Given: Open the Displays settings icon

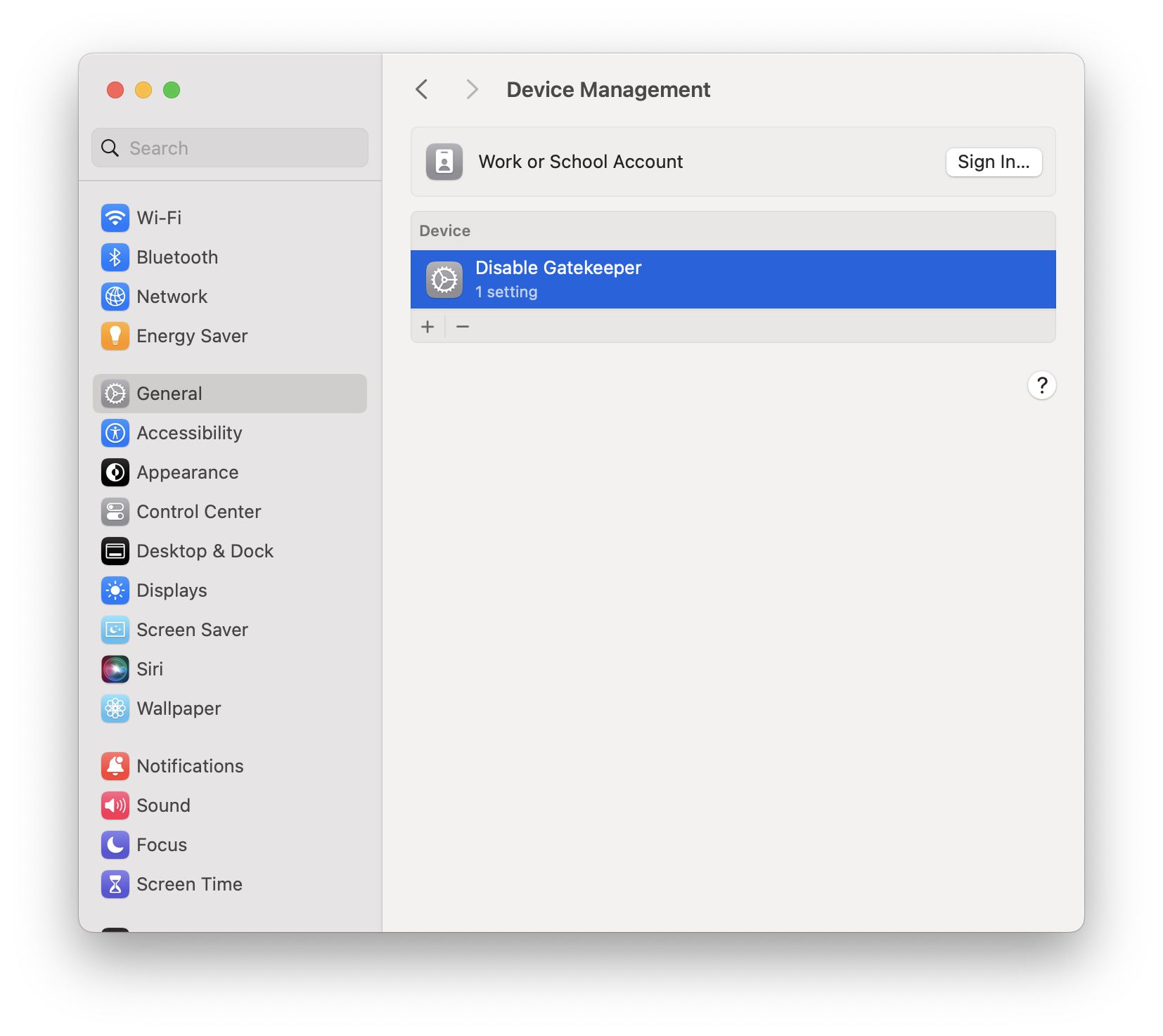Looking at the screenshot, I should click(x=115, y=590).
